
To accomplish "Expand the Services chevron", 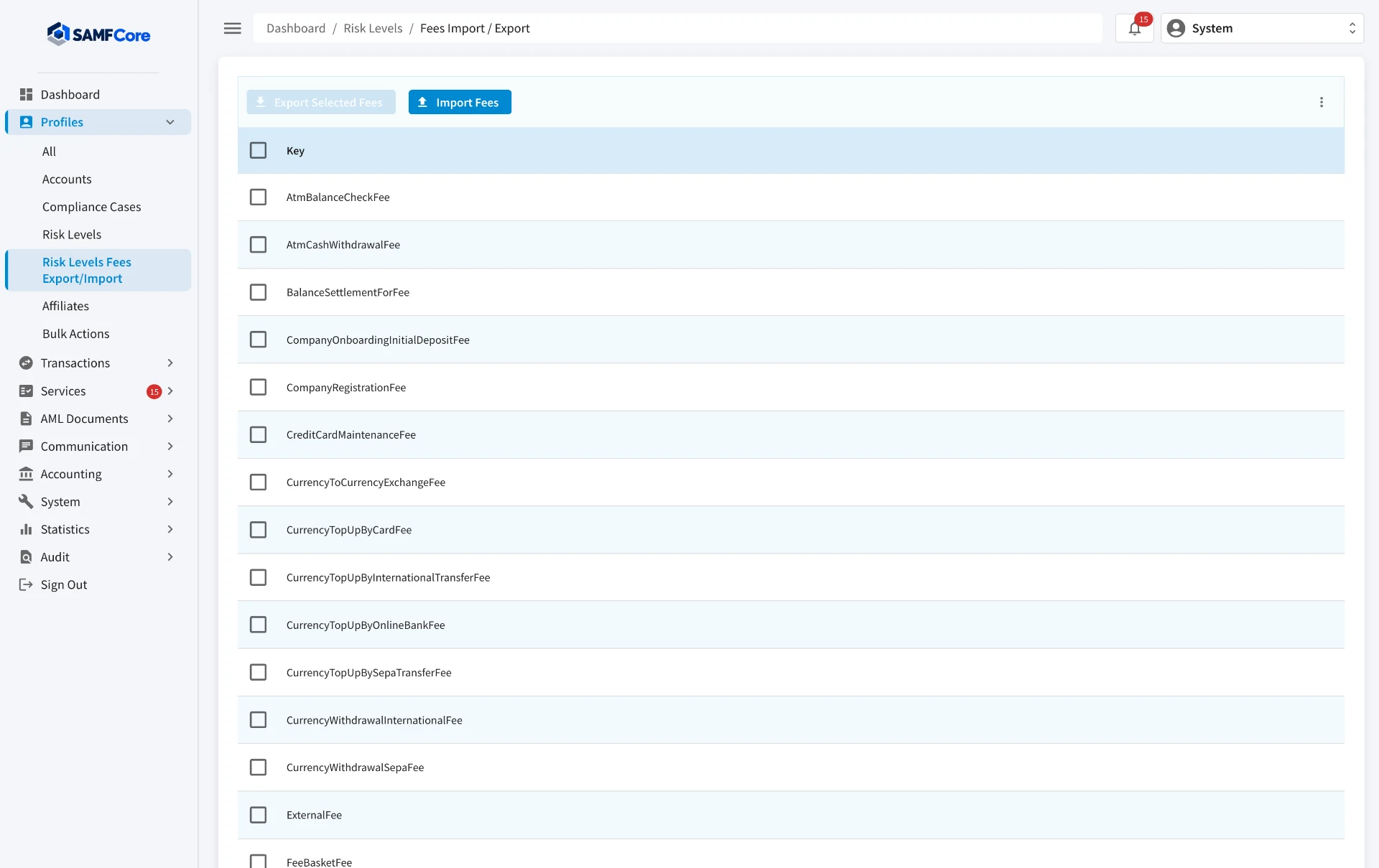I will pyautogui.click(x=170, y=391).
